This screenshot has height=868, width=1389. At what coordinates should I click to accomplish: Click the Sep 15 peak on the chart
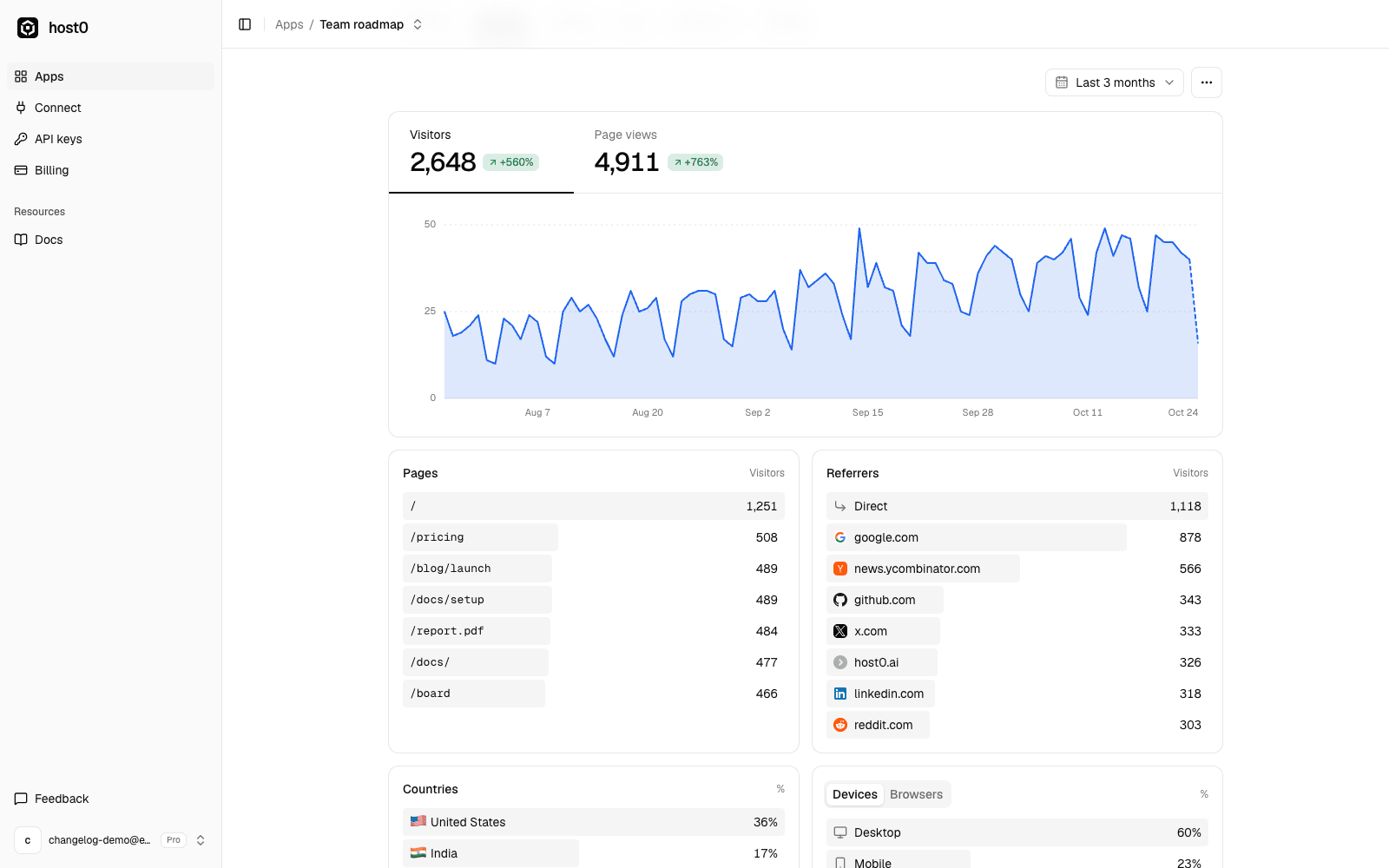859,229
